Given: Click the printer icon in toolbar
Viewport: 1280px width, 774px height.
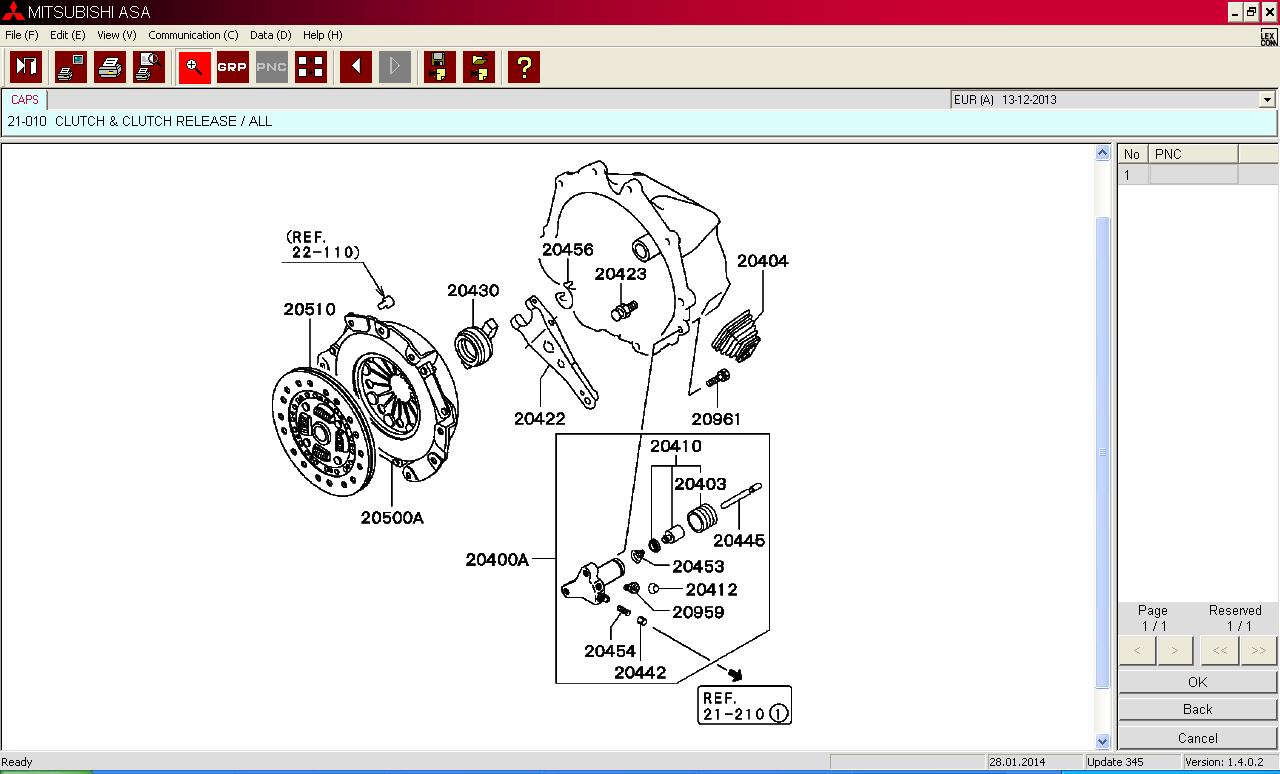Looking at the screenshot, I should click(110, 67).
